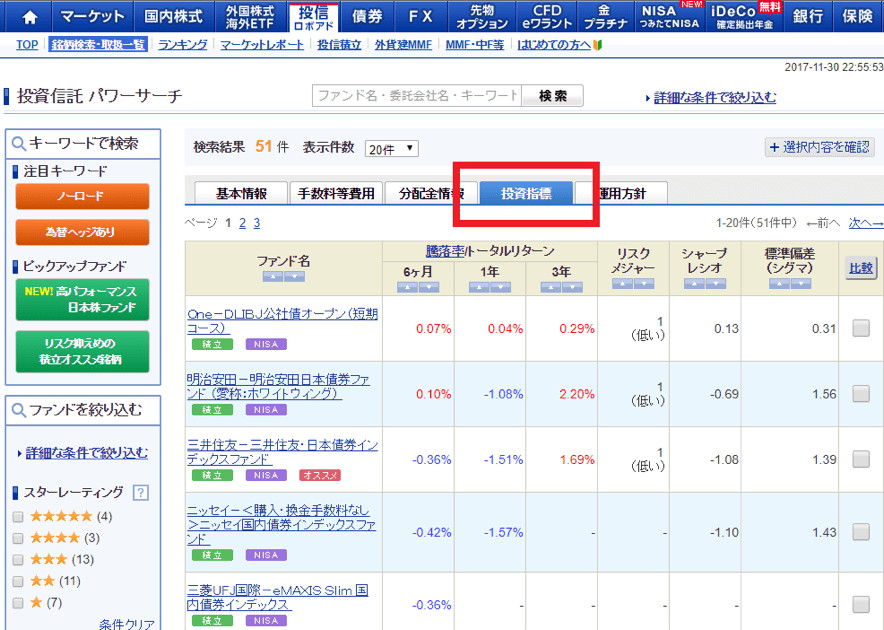The height and width of the screenshot is (630, 884).
Task: Sort 1年 return column ascending
Action: click(477, 287)
